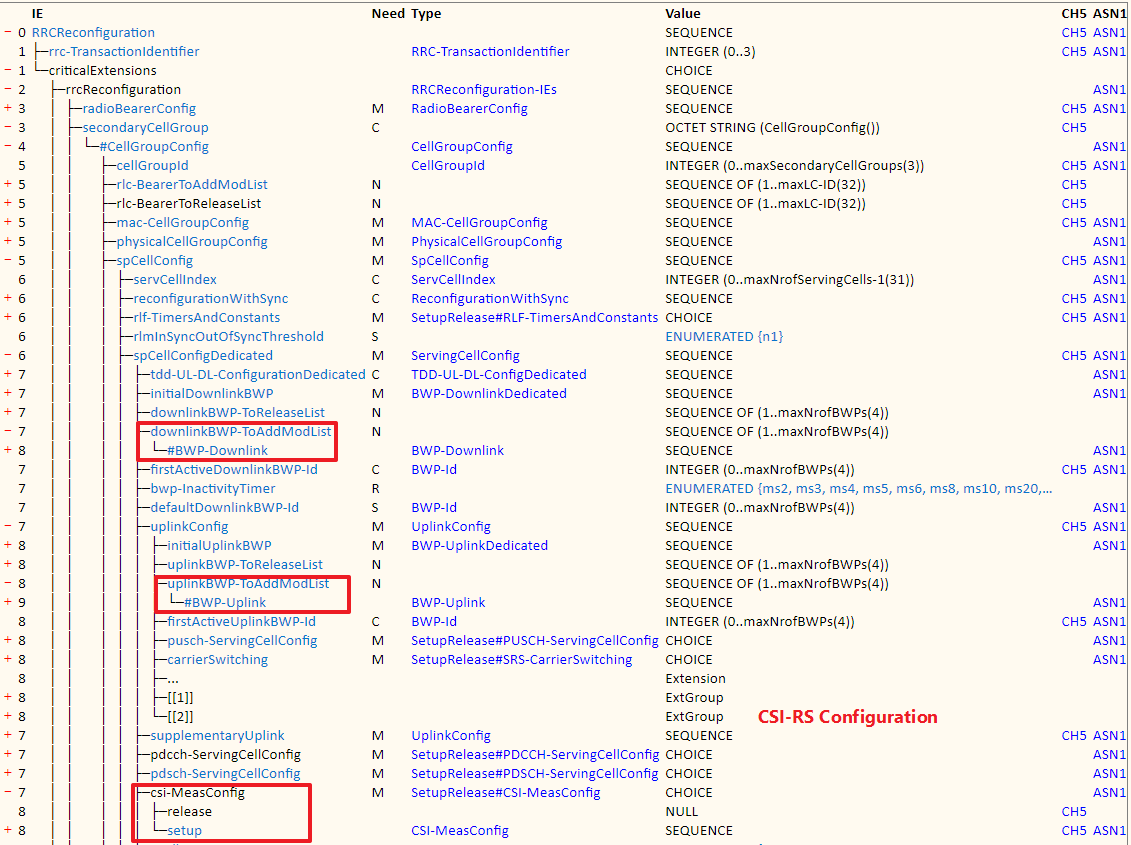Viewport: 1131px width, 845px height.
Task: Expand the pdsch-ServingCellConfig row
Action: click(x=8, y=774)
